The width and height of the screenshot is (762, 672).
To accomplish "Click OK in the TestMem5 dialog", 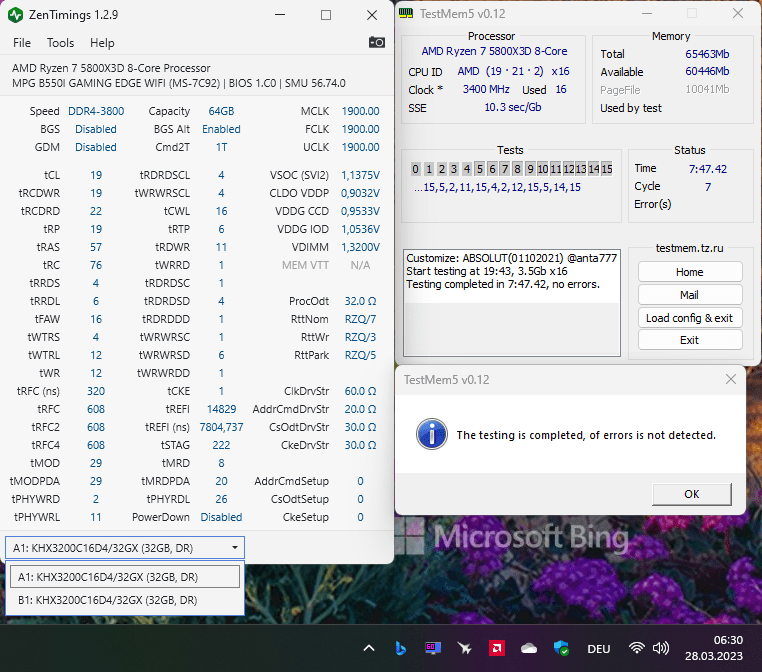I will point(692,494).
